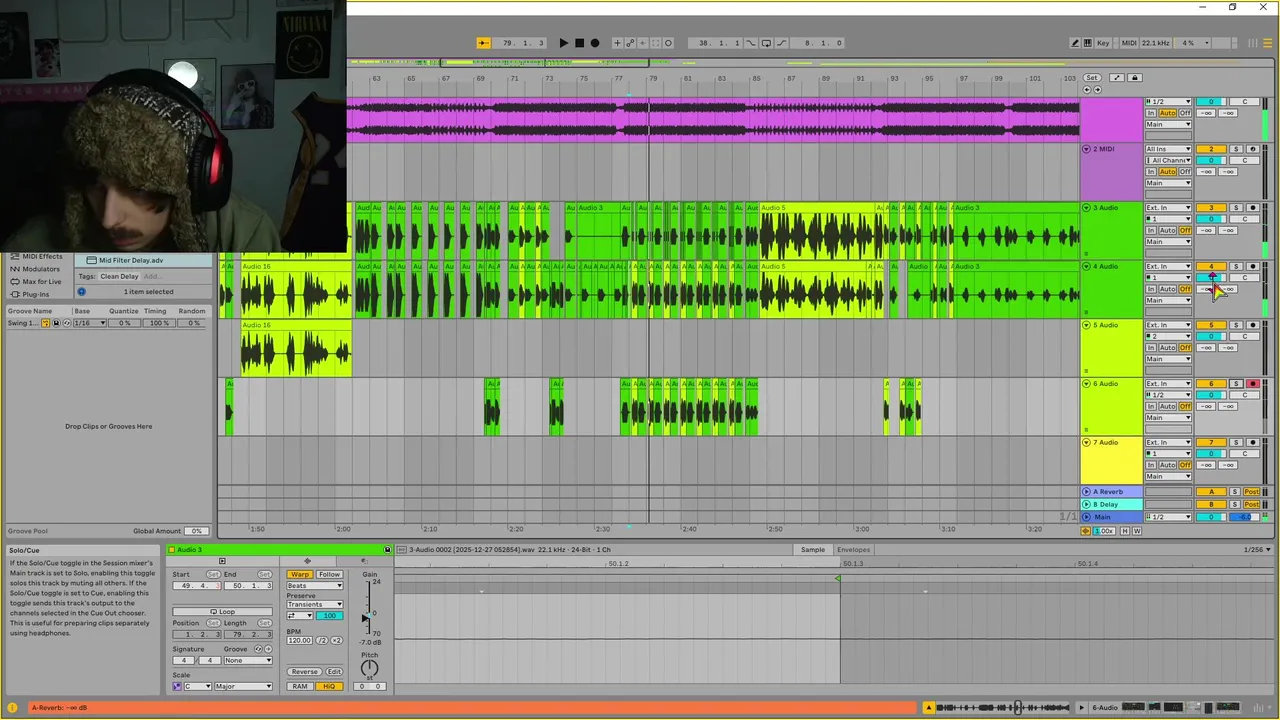
Task: Toggle the Automation Arm icon
Action: [x=630, y=43]
